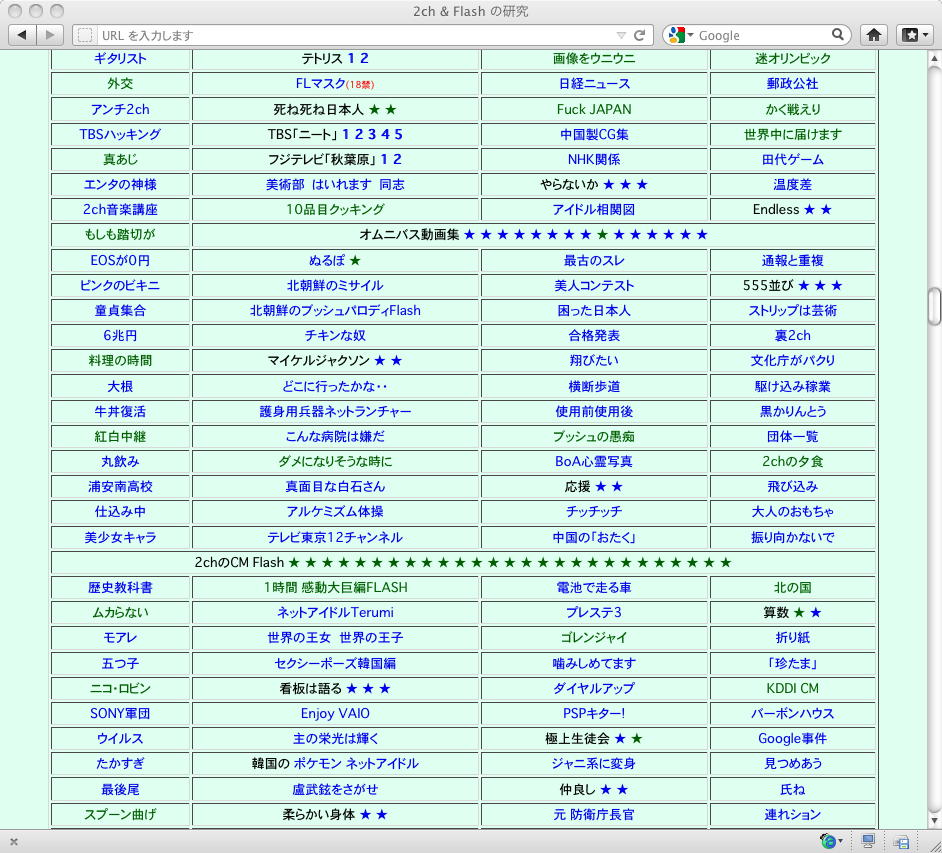Open the bookmarks star menu button
This screenshot has width=942, height=853.
point(916,35)
